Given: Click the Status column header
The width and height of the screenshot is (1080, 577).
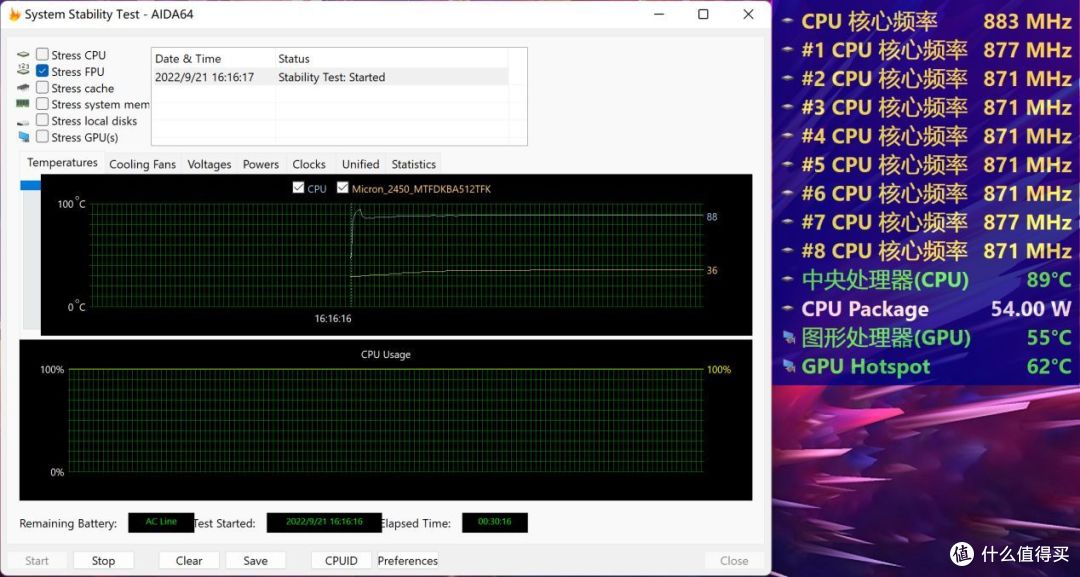Looking at the screenshot, I should [391, 59].
